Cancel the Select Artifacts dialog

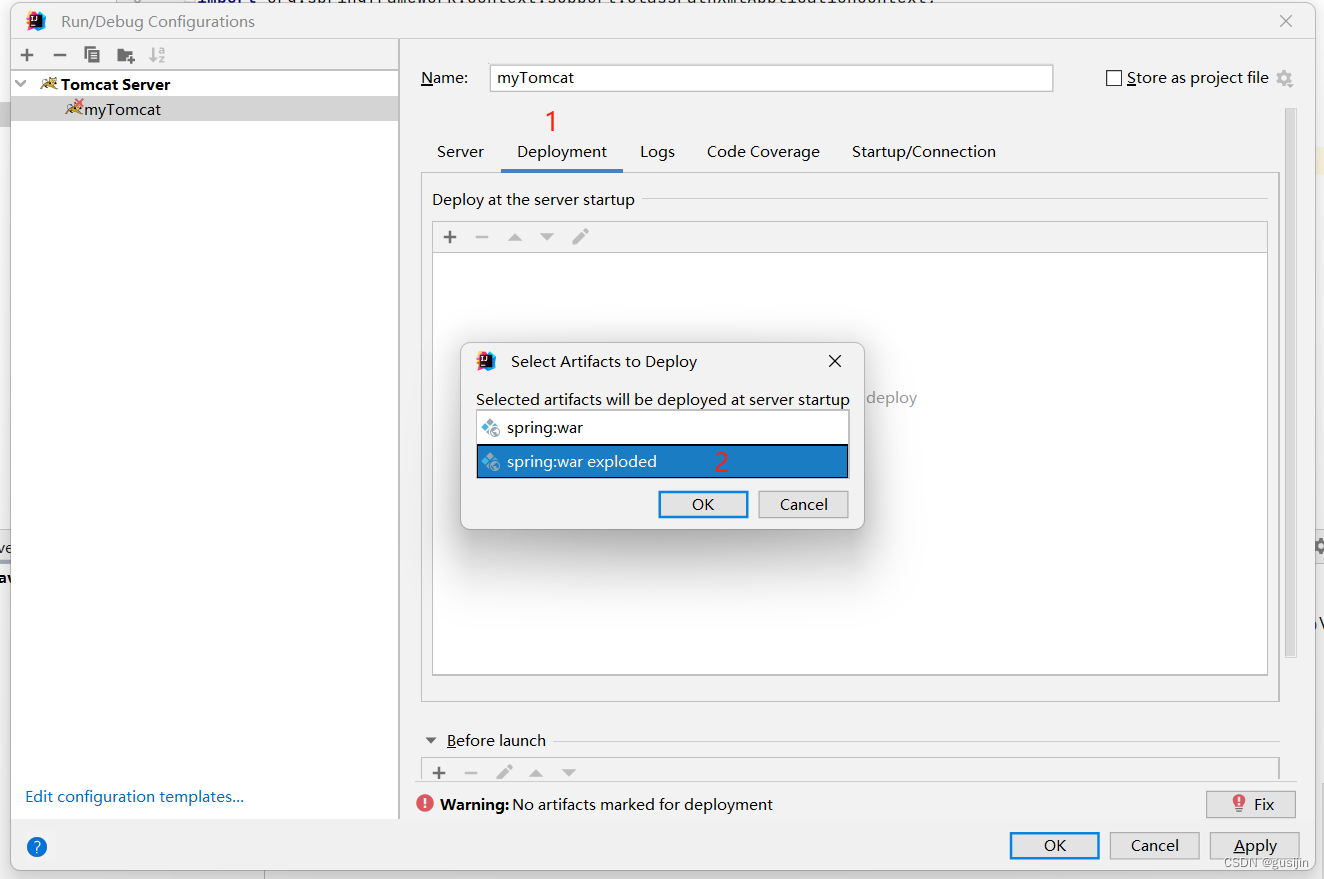coord(803,504)
